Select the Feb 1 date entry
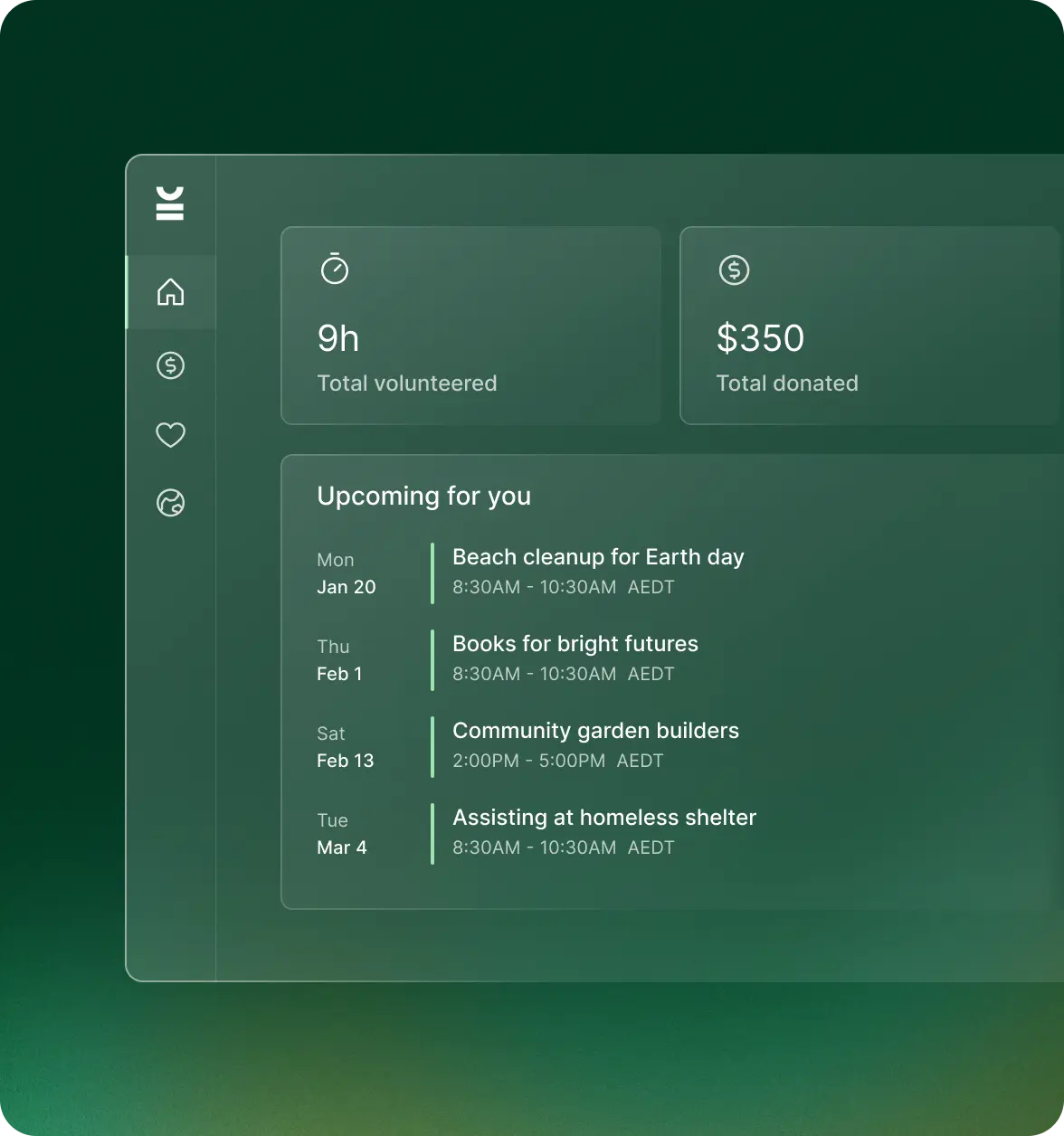 (x=339, y=674)
